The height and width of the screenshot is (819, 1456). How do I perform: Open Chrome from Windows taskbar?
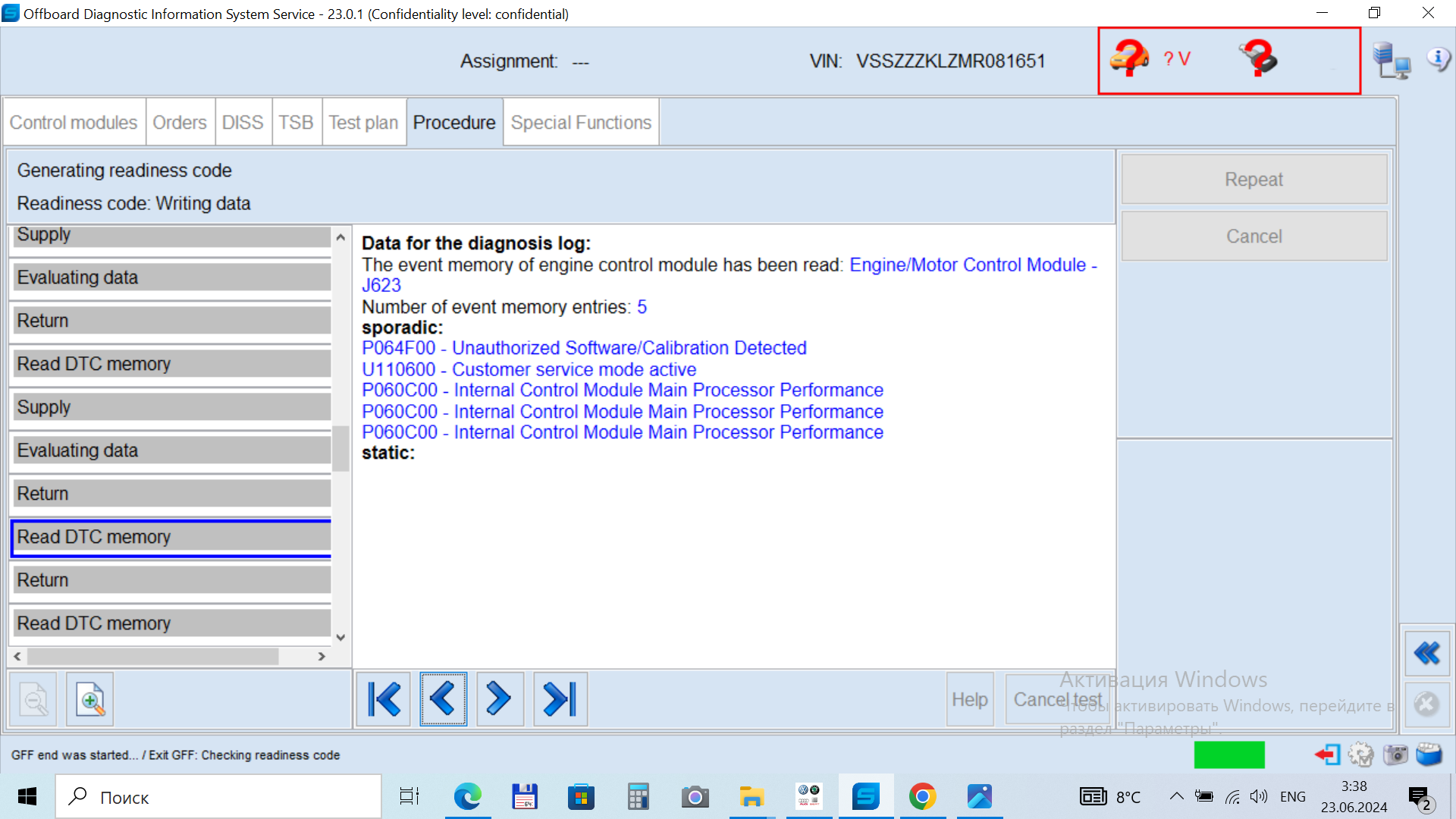click(922, 797)
